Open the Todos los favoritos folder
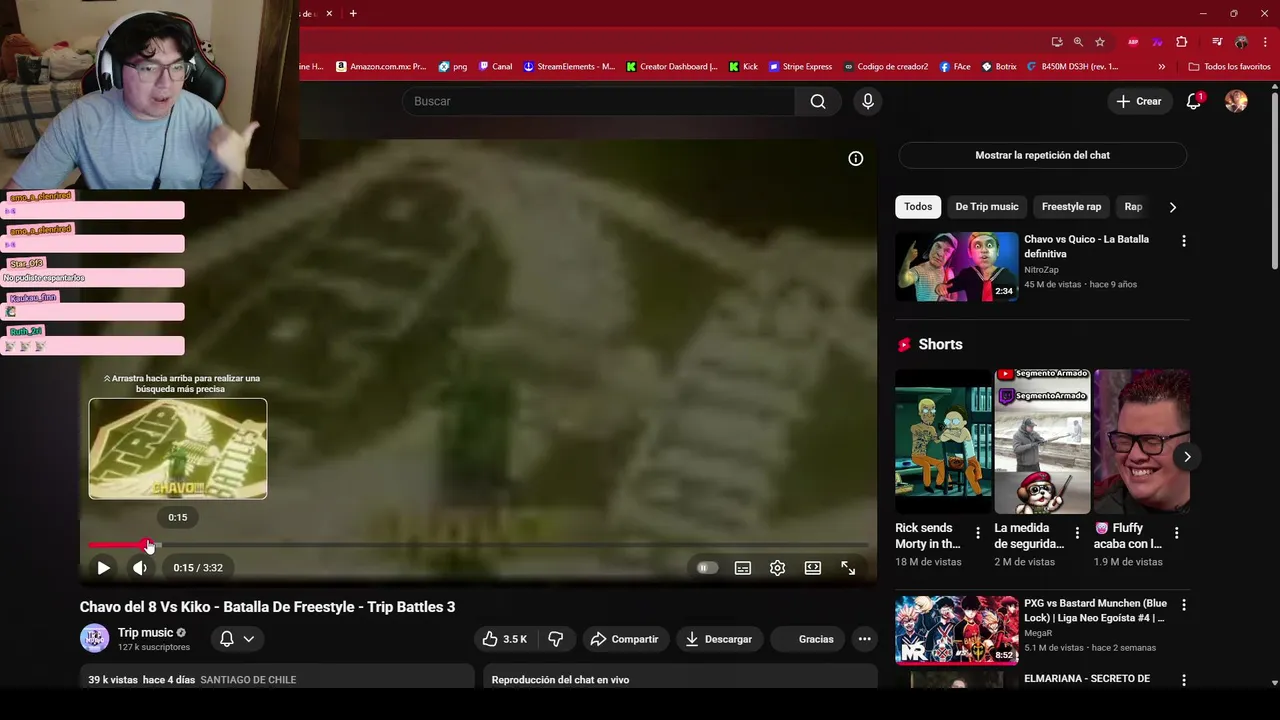The height and width of the screenshot is (720, 1280). pyautogui.click(x=1230, y=67)
